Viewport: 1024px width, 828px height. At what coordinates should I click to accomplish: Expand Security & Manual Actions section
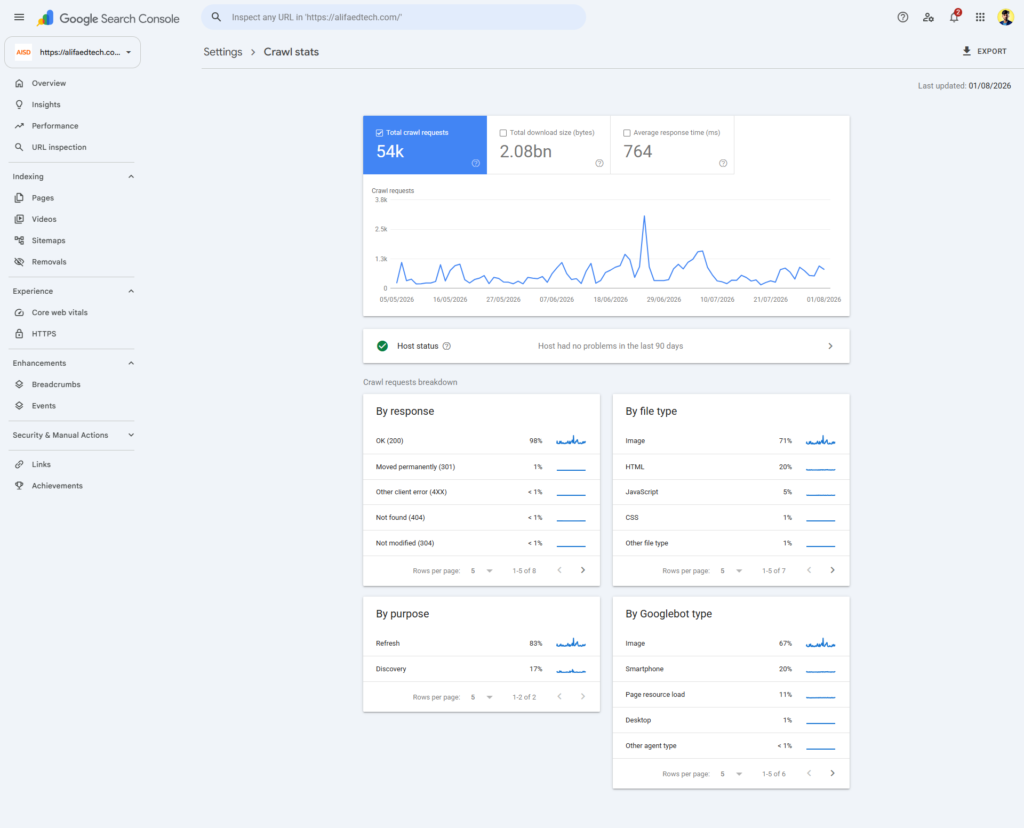[131, 435]
